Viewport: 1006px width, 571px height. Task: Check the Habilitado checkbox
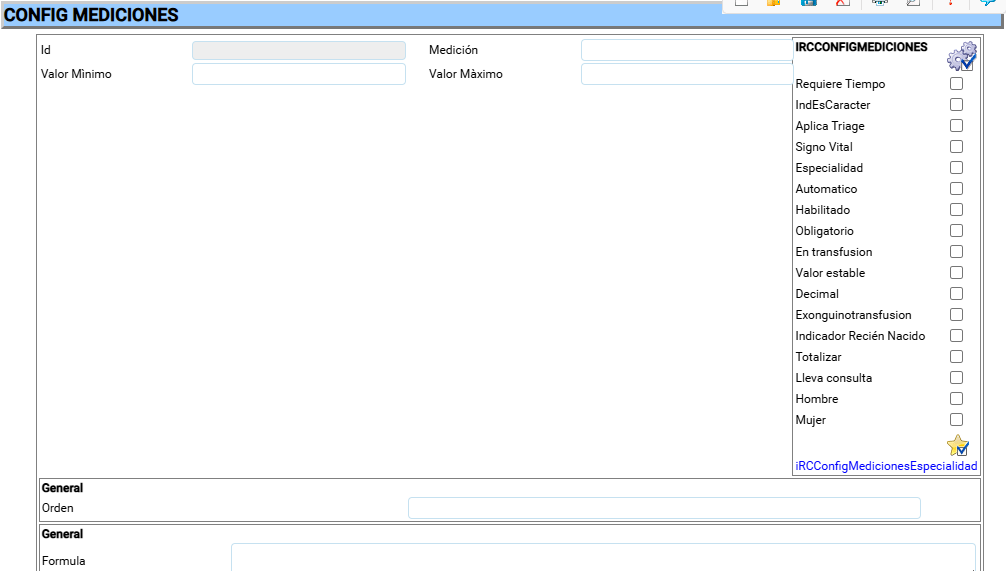tap(956, 210)
